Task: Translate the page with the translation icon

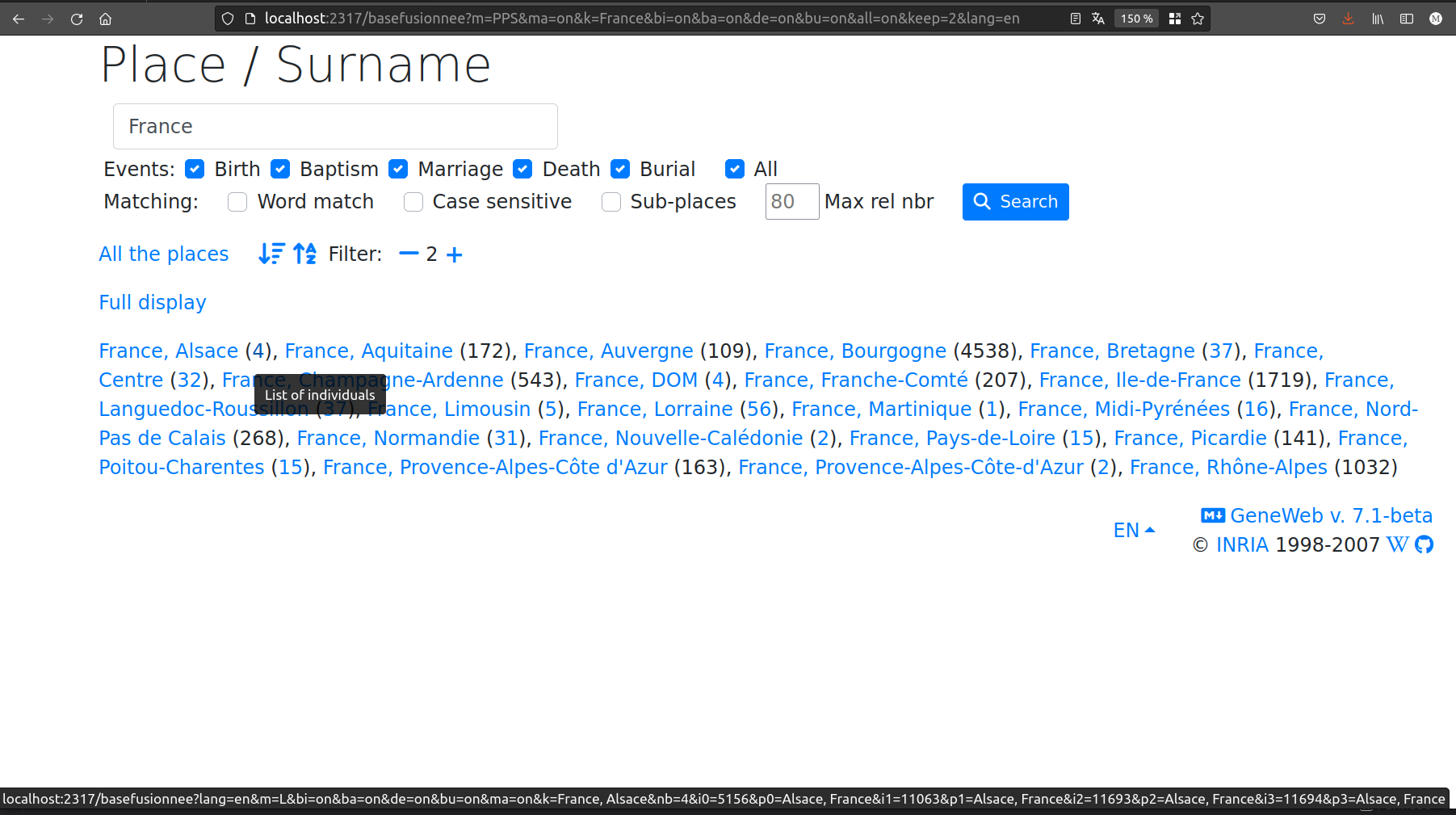Action: pyautogui.click(x=1099, y=18)
